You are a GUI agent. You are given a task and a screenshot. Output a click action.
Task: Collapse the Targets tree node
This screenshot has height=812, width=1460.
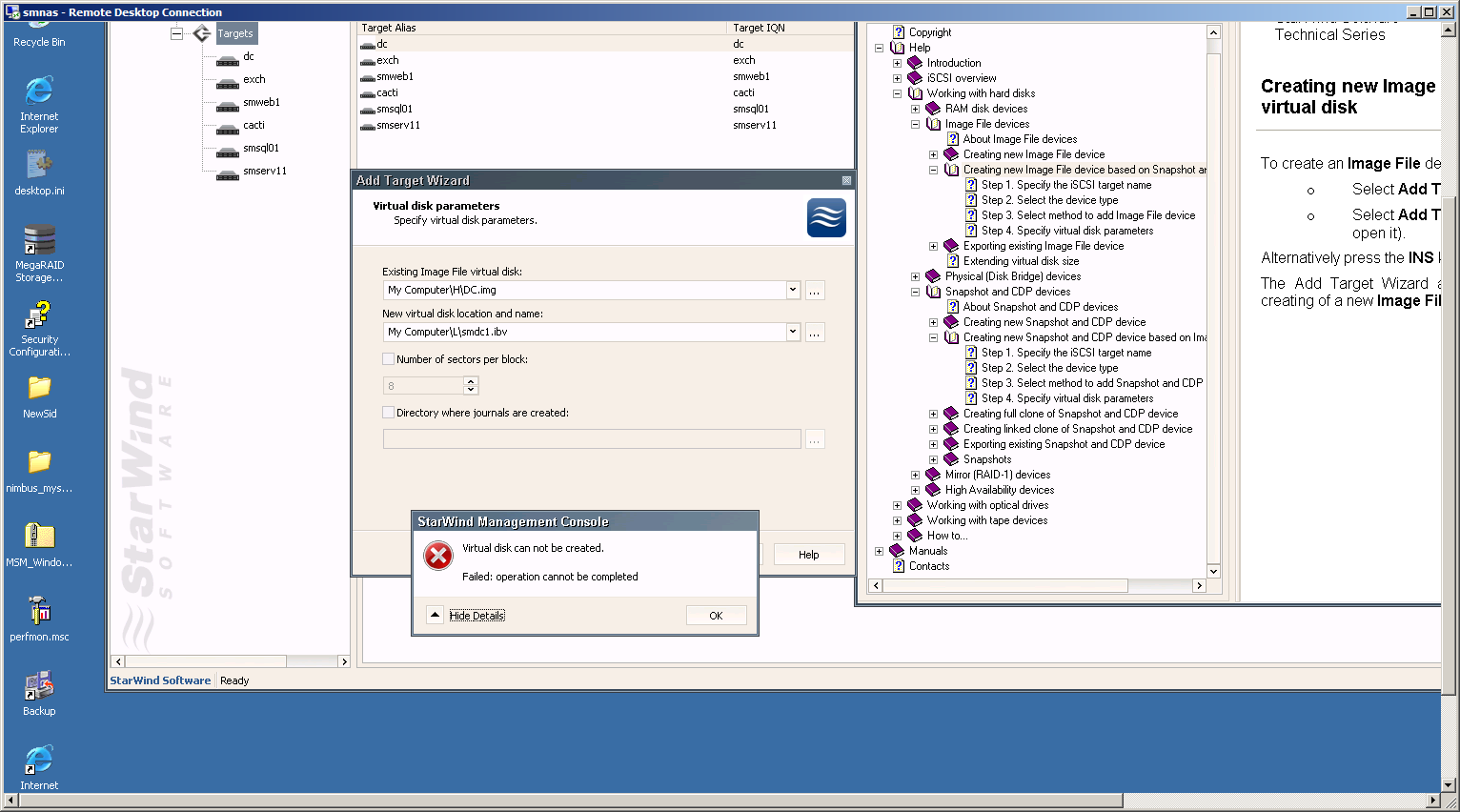click(x=176, y=33)
